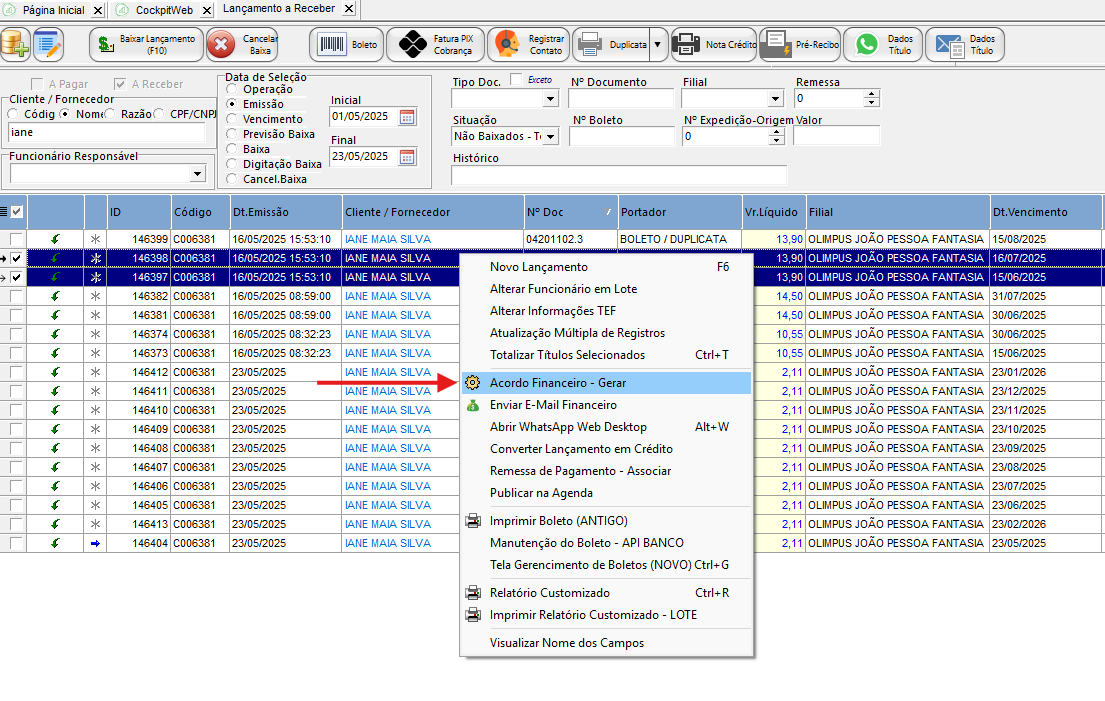
Task: Click grid options icon in header corner
Action: click(4, 211)
